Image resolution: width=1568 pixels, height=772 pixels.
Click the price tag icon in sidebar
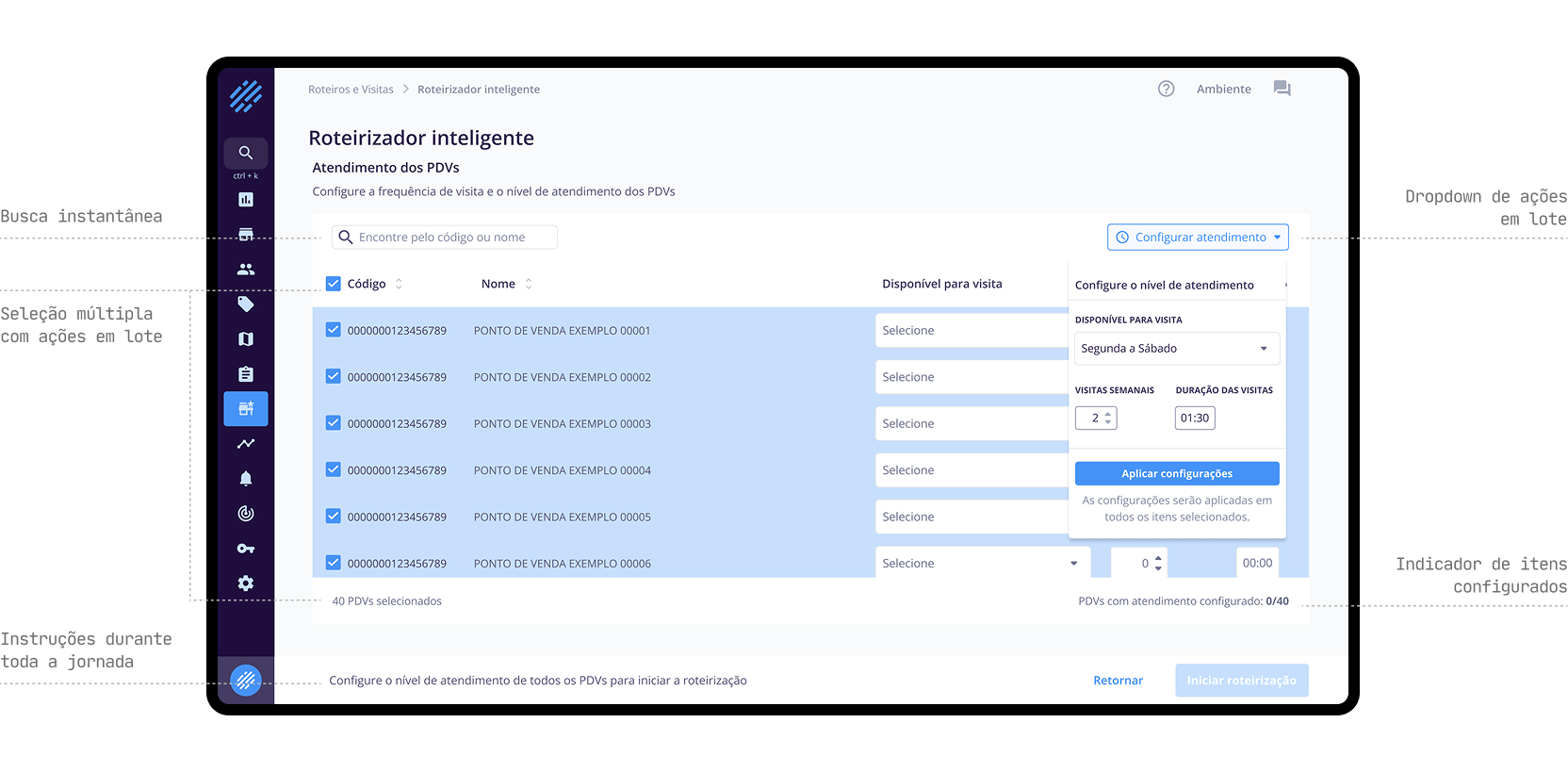(x=246, y=304)
